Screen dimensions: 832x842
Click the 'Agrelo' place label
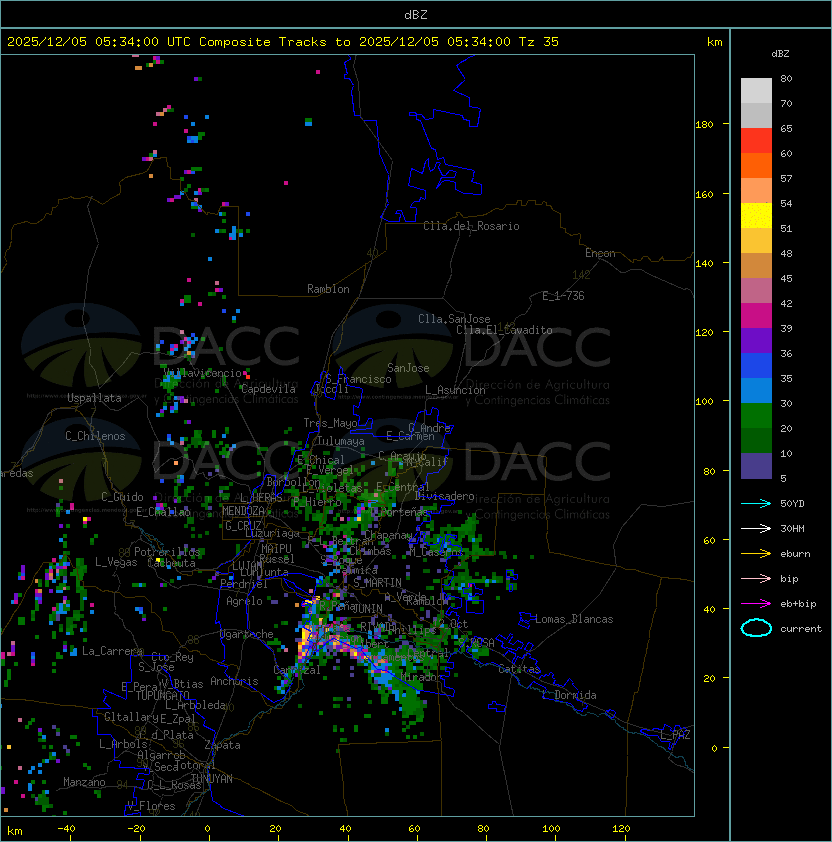pos(244,601)
